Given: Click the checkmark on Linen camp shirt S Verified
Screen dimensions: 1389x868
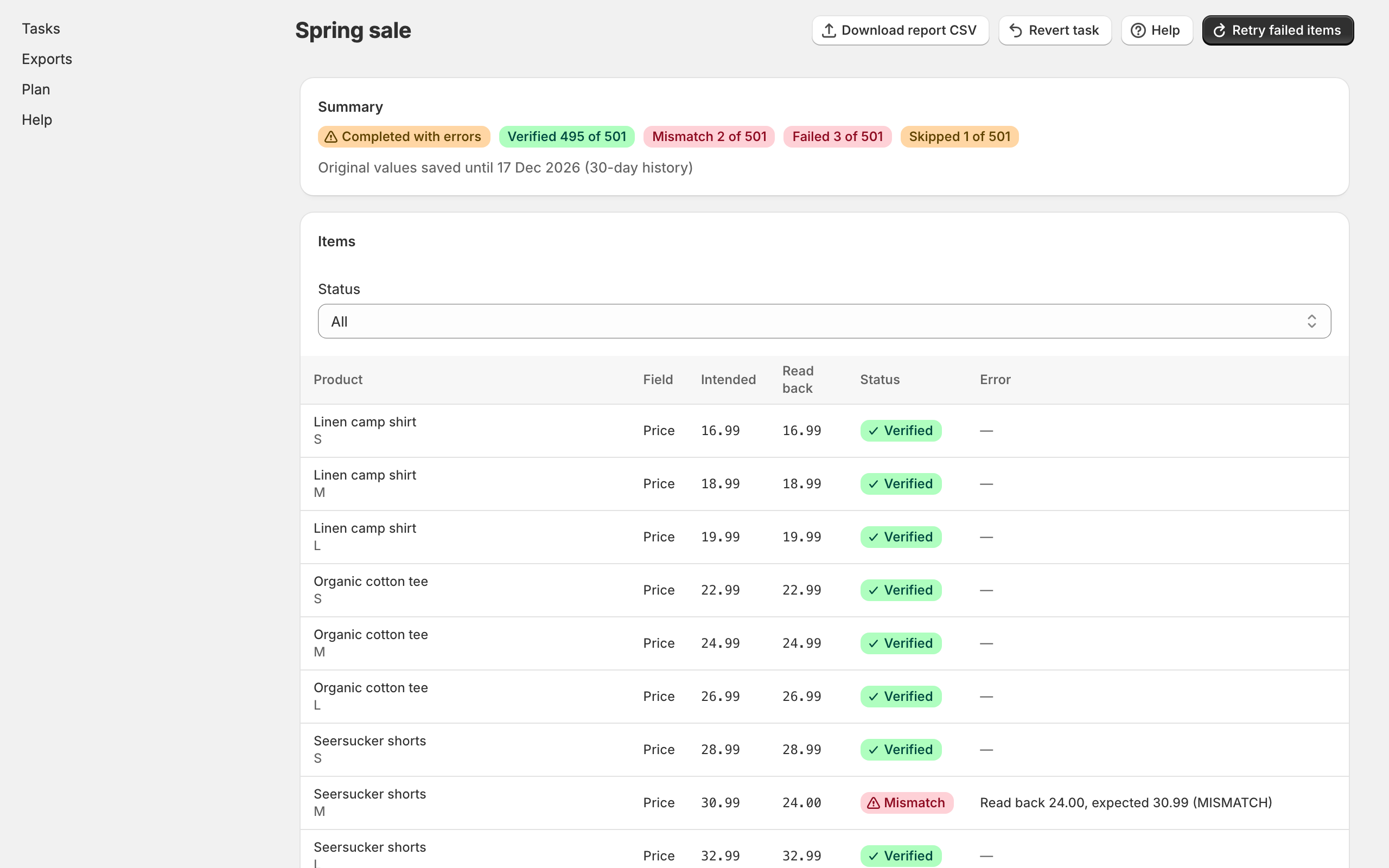Looking at the screenshot, I should pyautogui.click(x=873, y=431).
